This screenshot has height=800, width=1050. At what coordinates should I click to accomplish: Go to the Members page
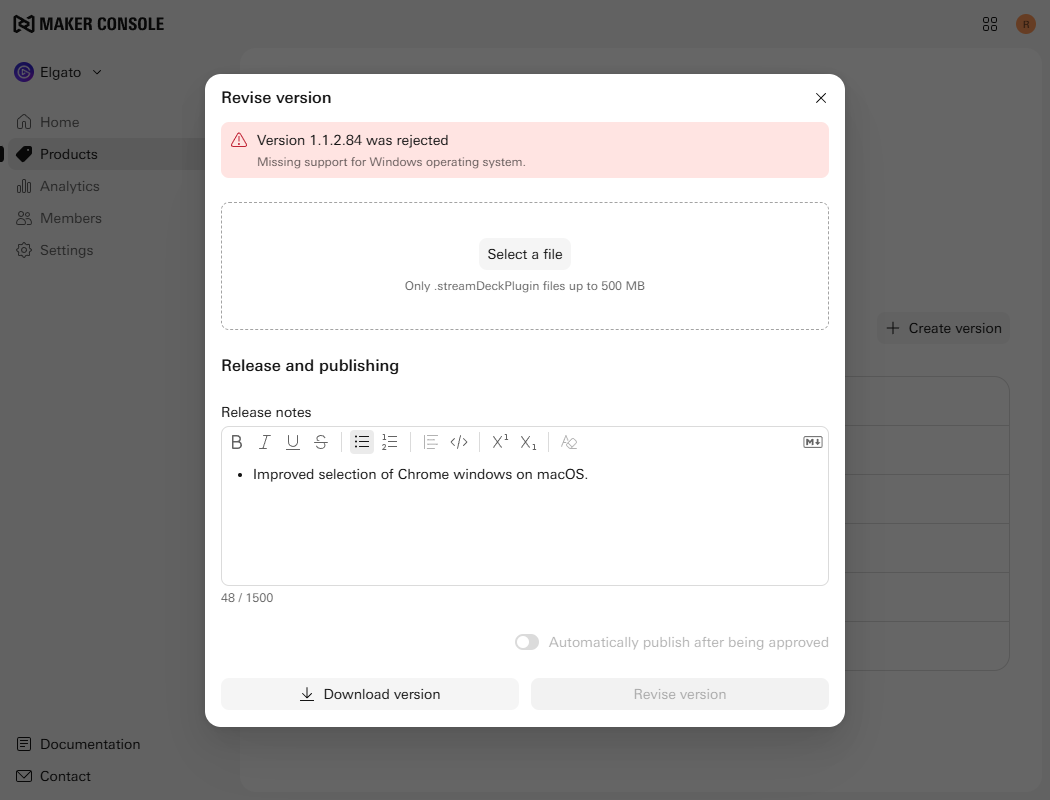(x=70, y=218)
